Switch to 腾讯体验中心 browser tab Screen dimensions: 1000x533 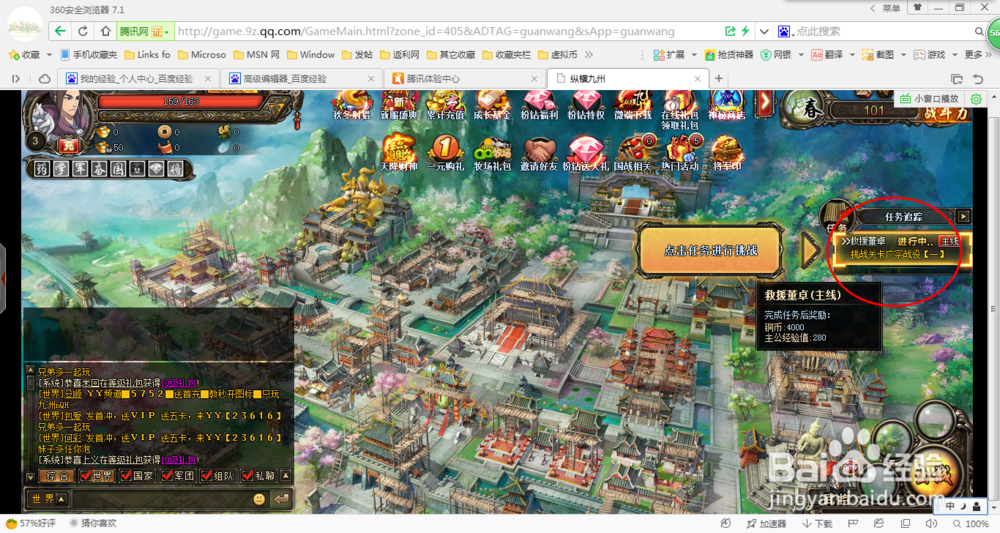(464, 78)
